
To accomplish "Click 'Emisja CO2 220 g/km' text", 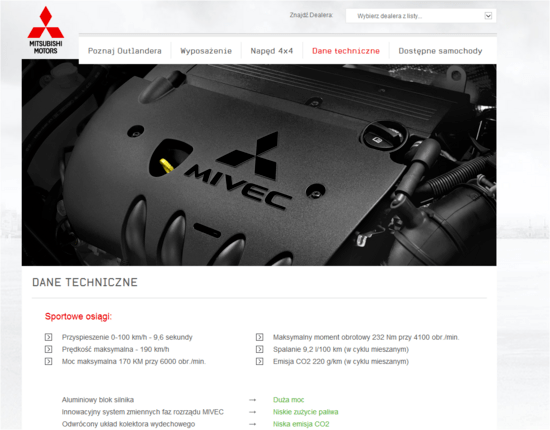I will (x=307, y=361).
